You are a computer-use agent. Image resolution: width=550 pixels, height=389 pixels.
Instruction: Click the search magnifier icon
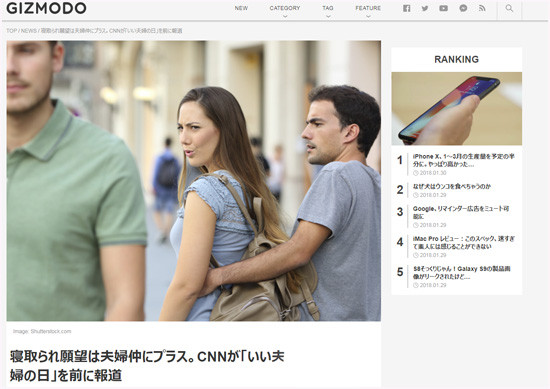509,8
